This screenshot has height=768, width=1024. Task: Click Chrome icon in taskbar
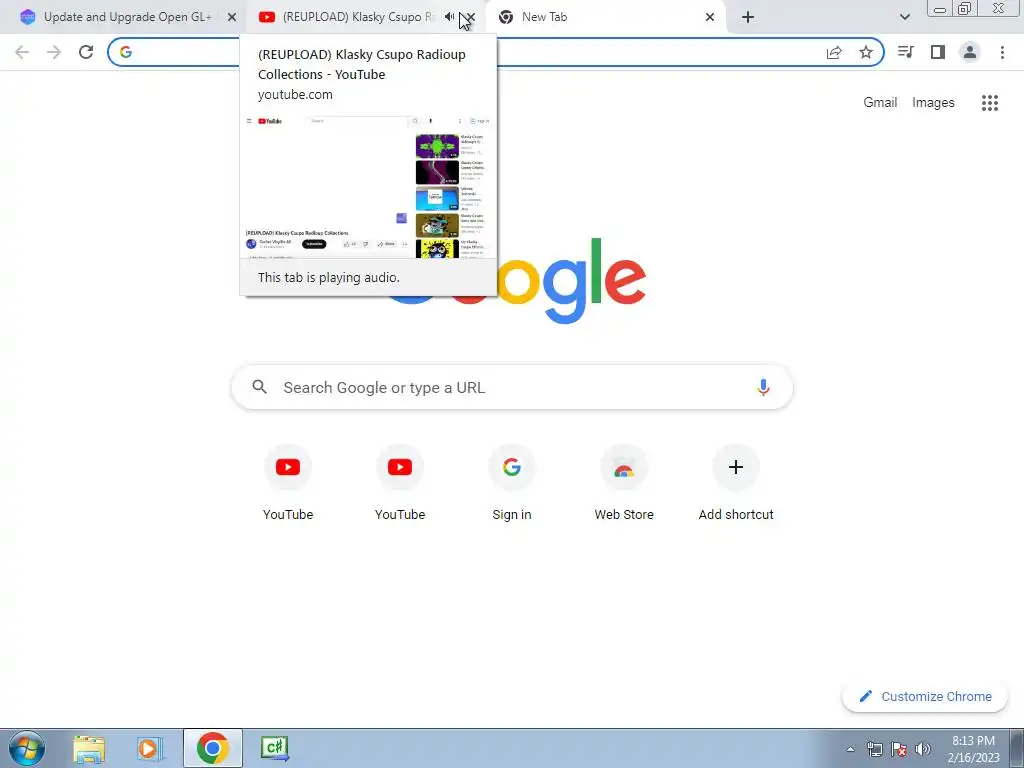212,748
